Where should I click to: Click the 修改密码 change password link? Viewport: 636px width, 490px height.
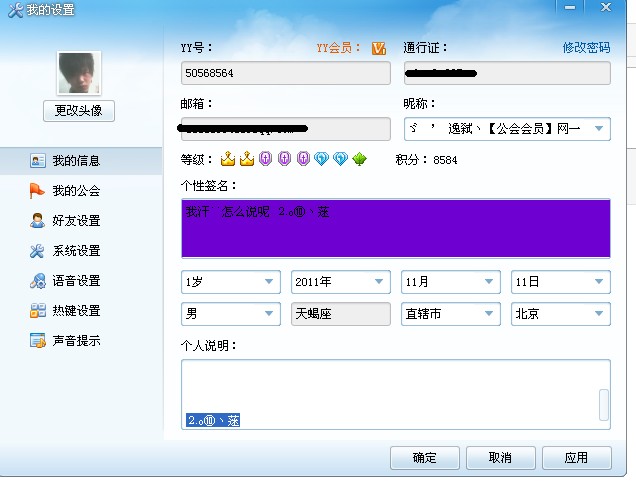(586, 48)
